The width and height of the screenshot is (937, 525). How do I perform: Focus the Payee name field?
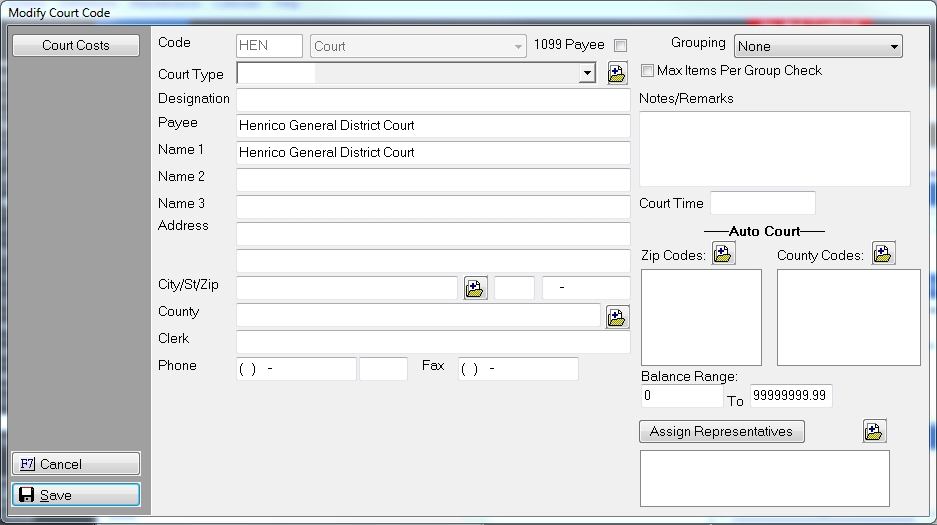[x=432, y=126]
